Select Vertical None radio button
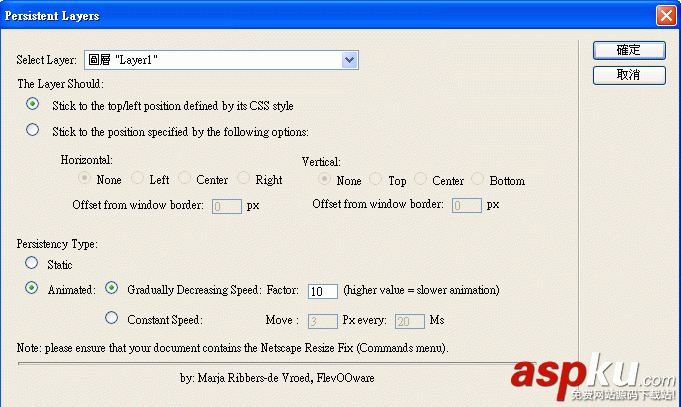681x407 pixels. click(324, 179)
